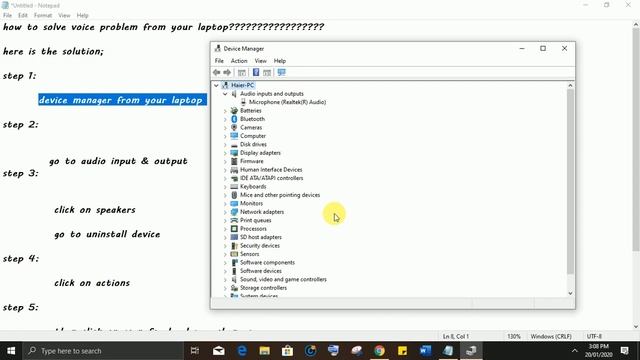
Task: Expand the Keyboards node
Action: tap(225, 187)
